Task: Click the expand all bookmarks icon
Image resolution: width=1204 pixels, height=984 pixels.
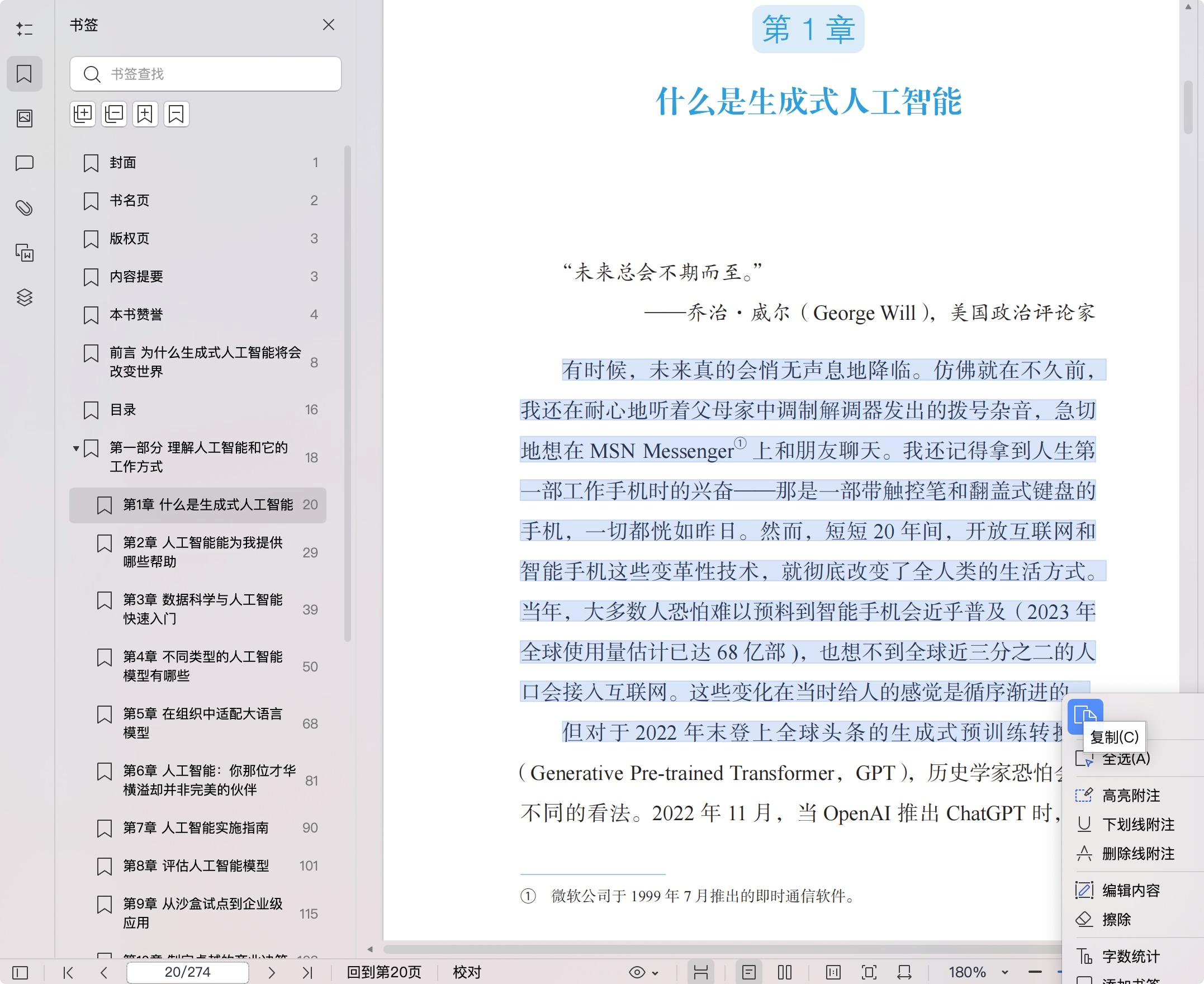Action: tap(83, 114)
